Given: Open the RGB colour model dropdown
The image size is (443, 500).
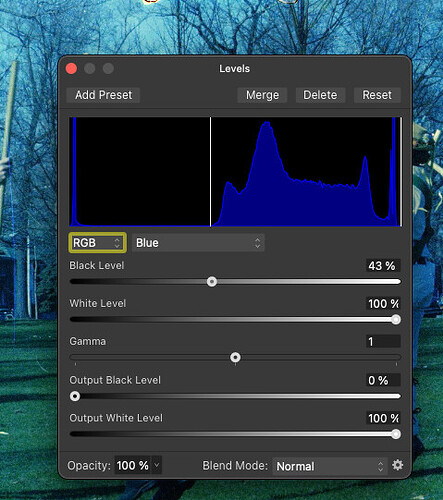Looking at the screenshot, I should click(97, 243).
